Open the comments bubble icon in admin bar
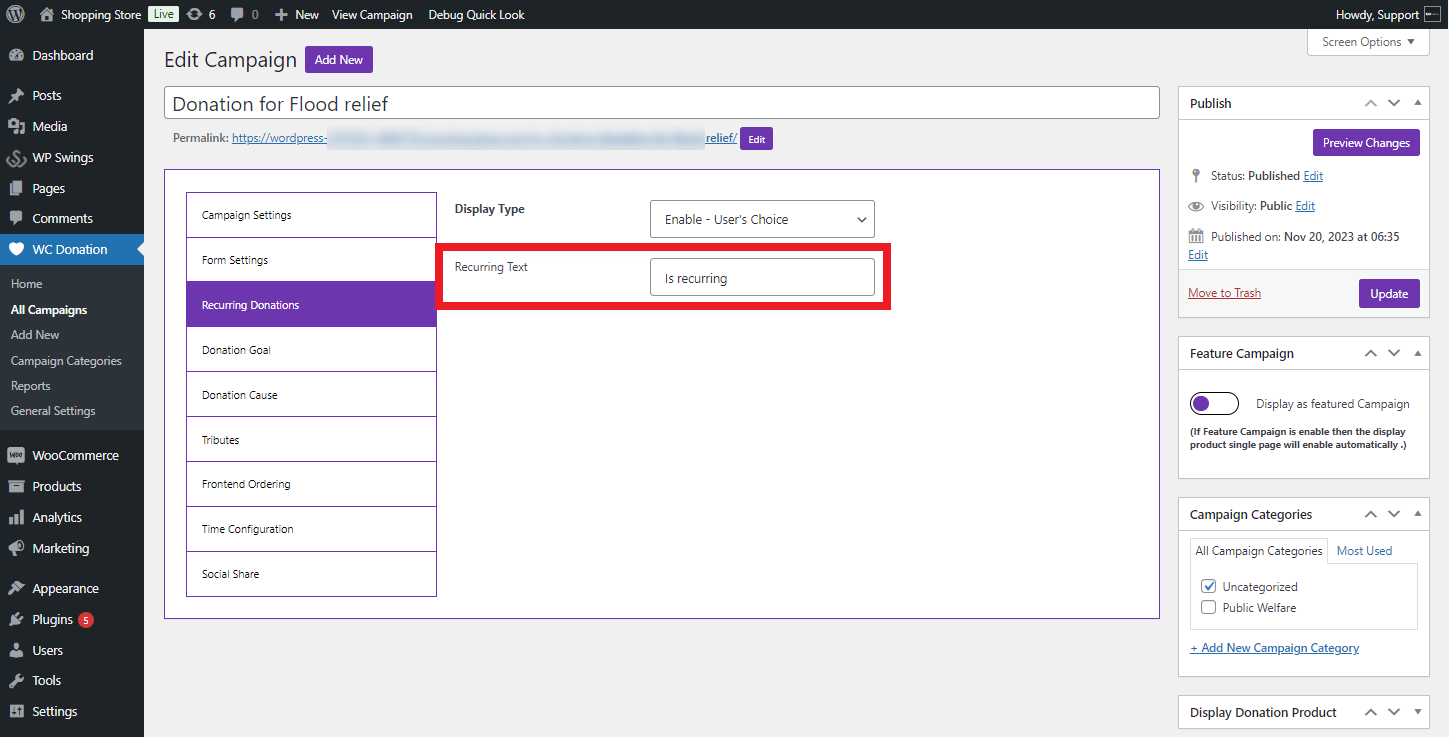This screenshot has width=1449, height=737. [235, 15]
